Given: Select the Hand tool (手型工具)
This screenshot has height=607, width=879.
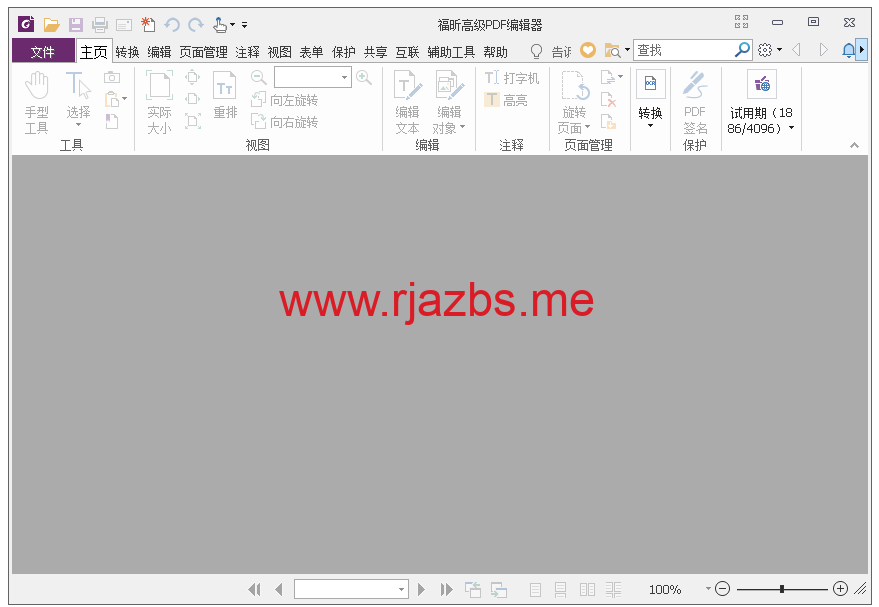Looking at the screenshot, I should [37, 103].
